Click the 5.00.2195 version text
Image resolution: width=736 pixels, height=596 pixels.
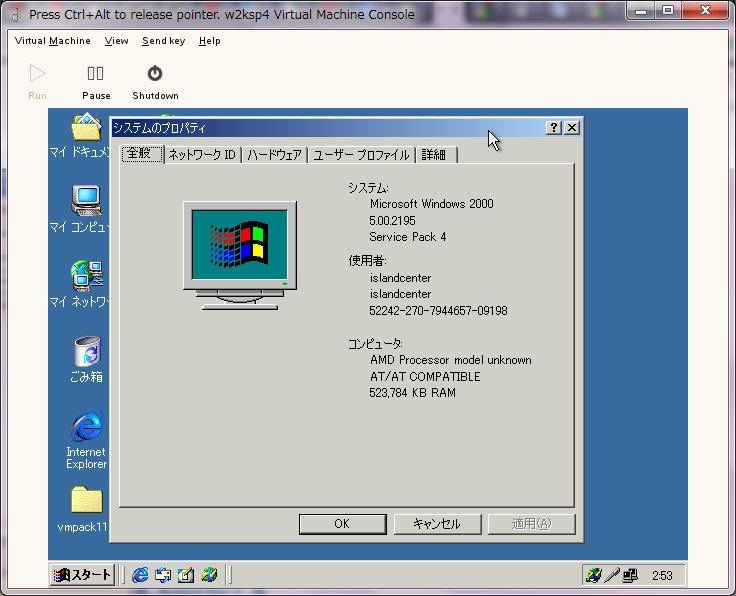392,221
